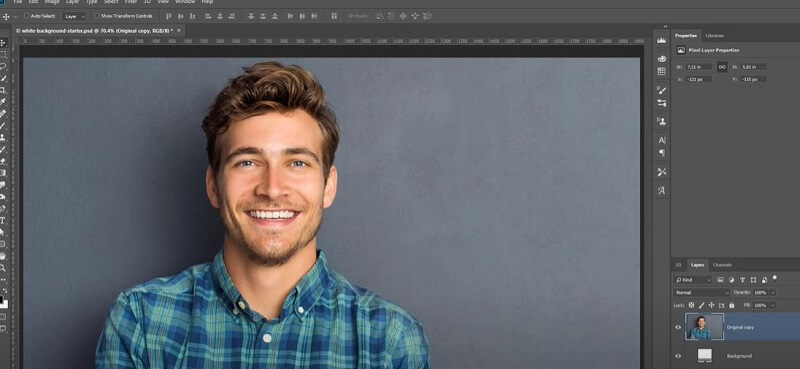The width and height of the screenshot is (800, 369).
Task: Open the Kind filter dropdown
Action: (x=692, y=280)
